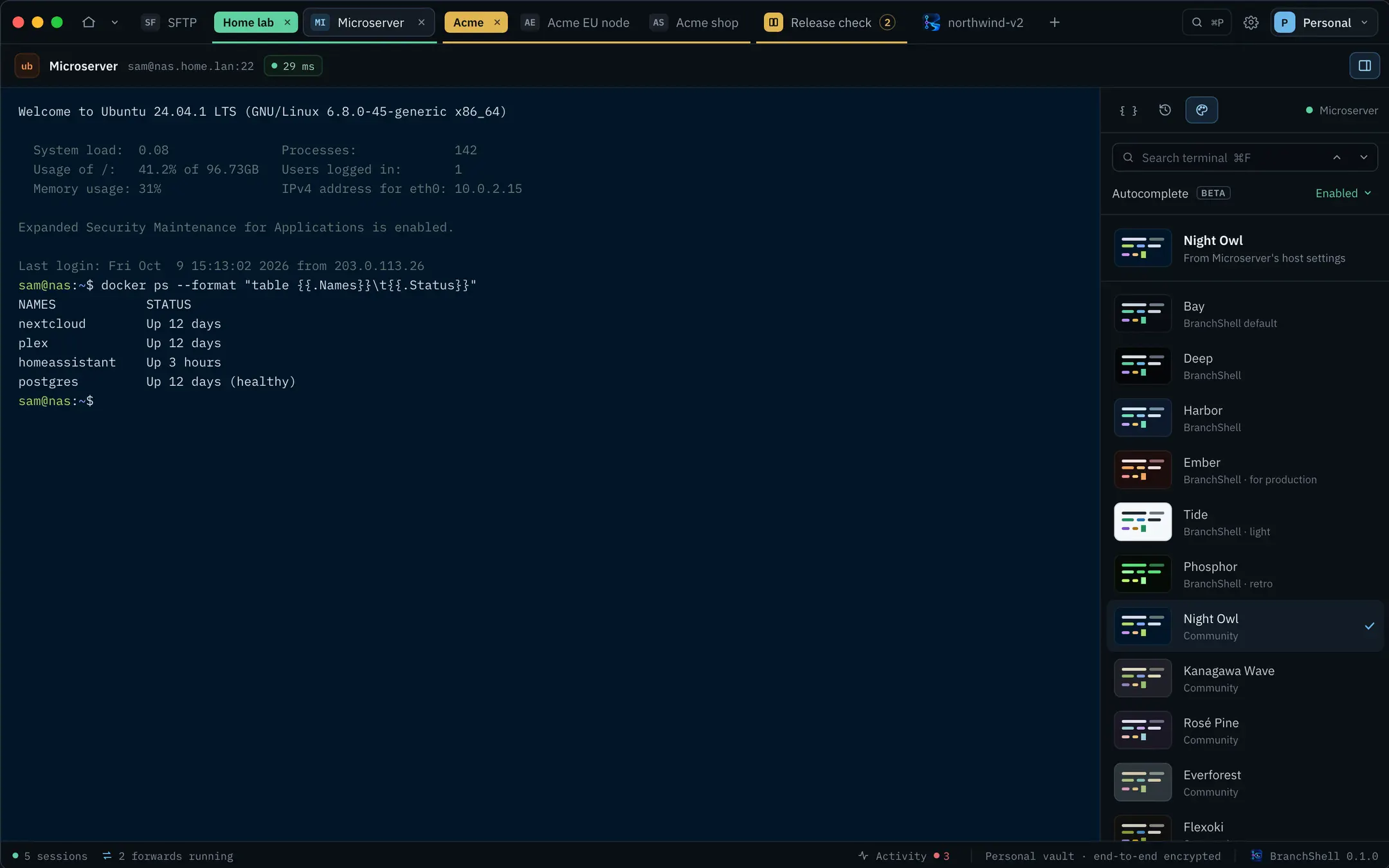Screen dimensions: 1389x868
Task: Open the command palette search button
Action: [1207, 23]
